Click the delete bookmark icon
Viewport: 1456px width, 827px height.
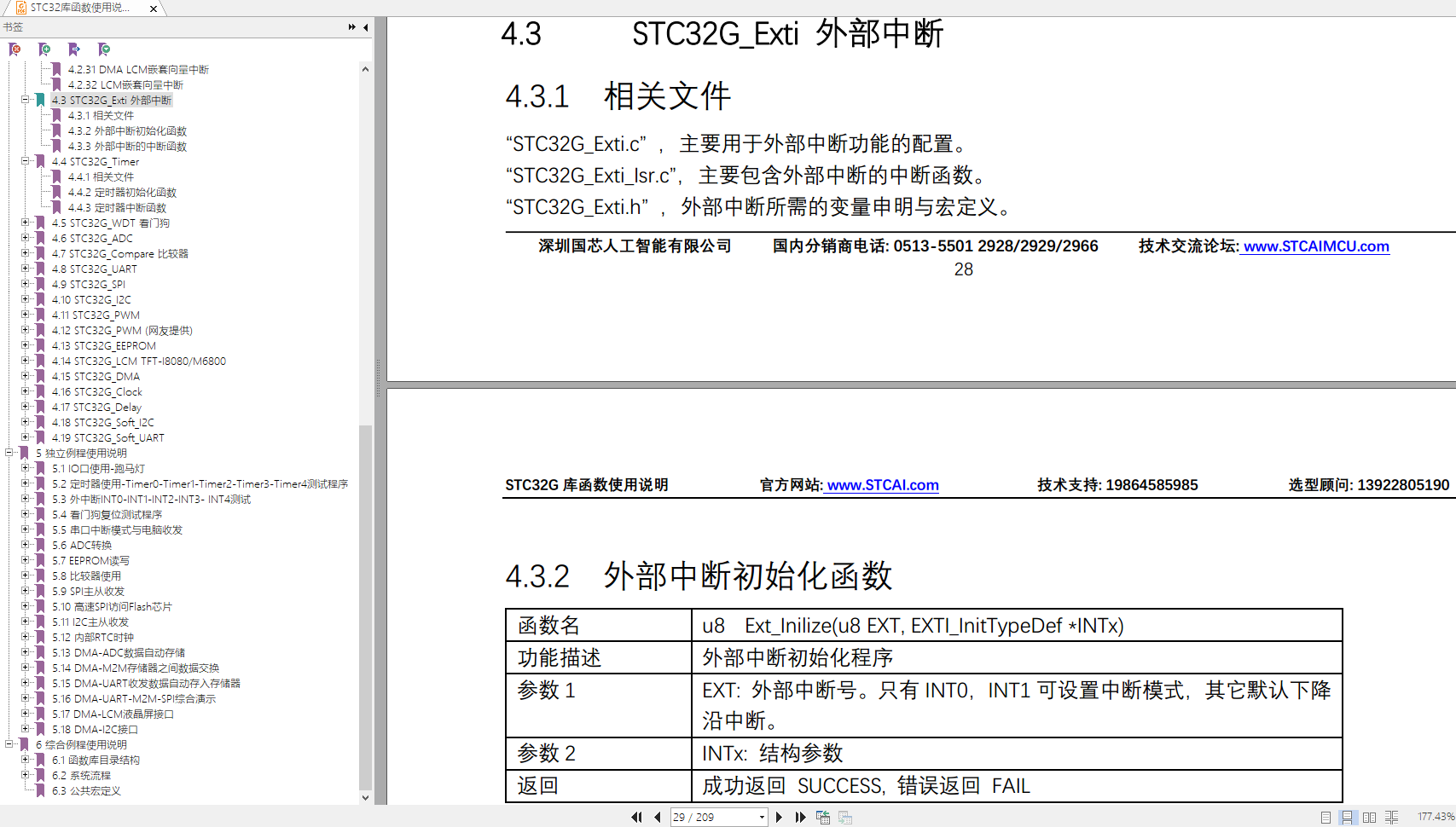point(15,49)
